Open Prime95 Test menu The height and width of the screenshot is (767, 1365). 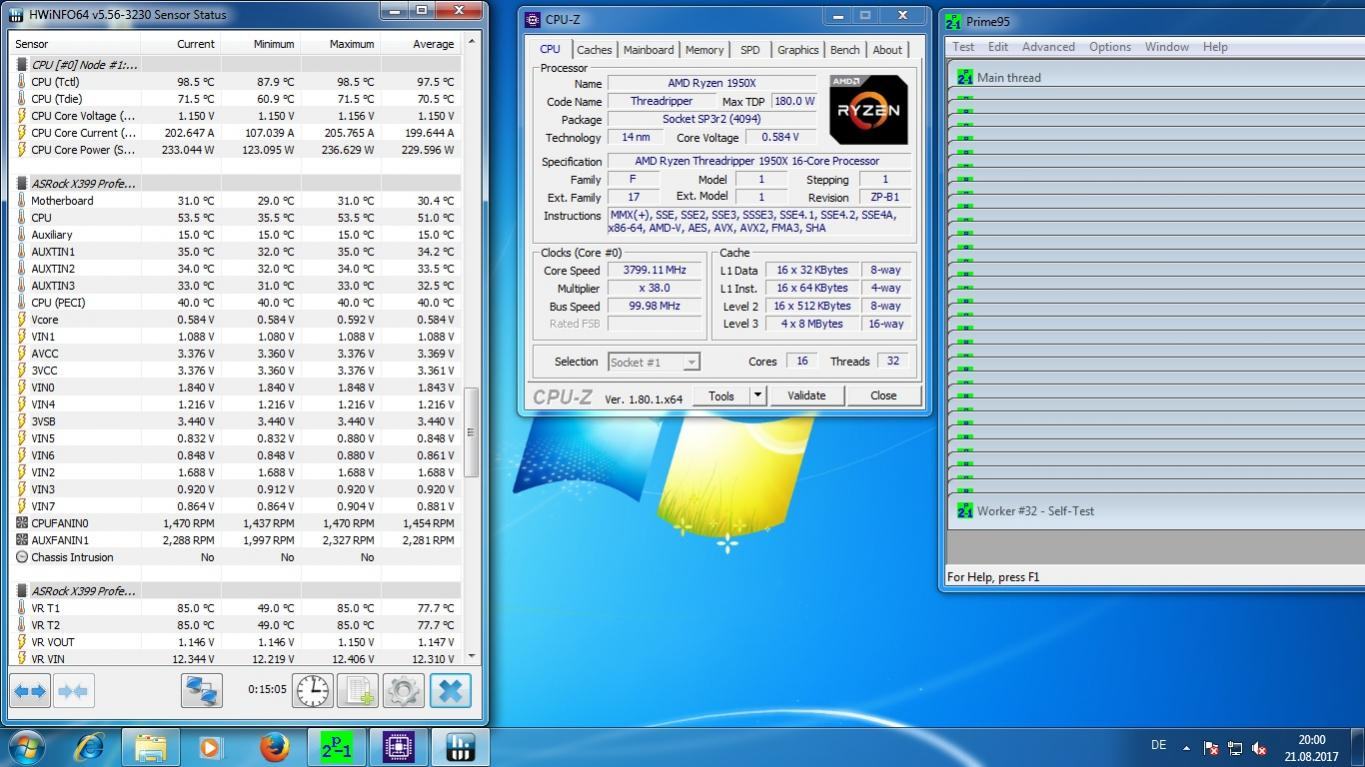[964, 47]
